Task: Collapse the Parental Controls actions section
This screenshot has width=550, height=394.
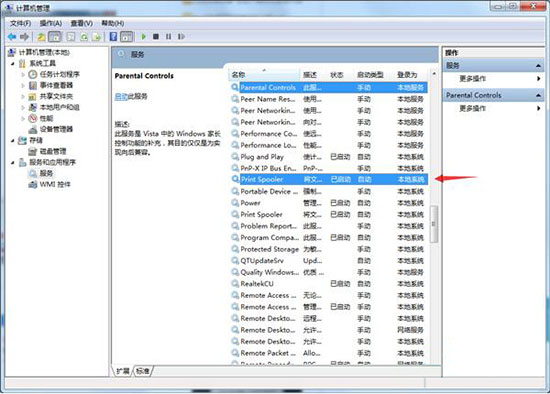Action: pyautogui.click(x=538, y=95)
